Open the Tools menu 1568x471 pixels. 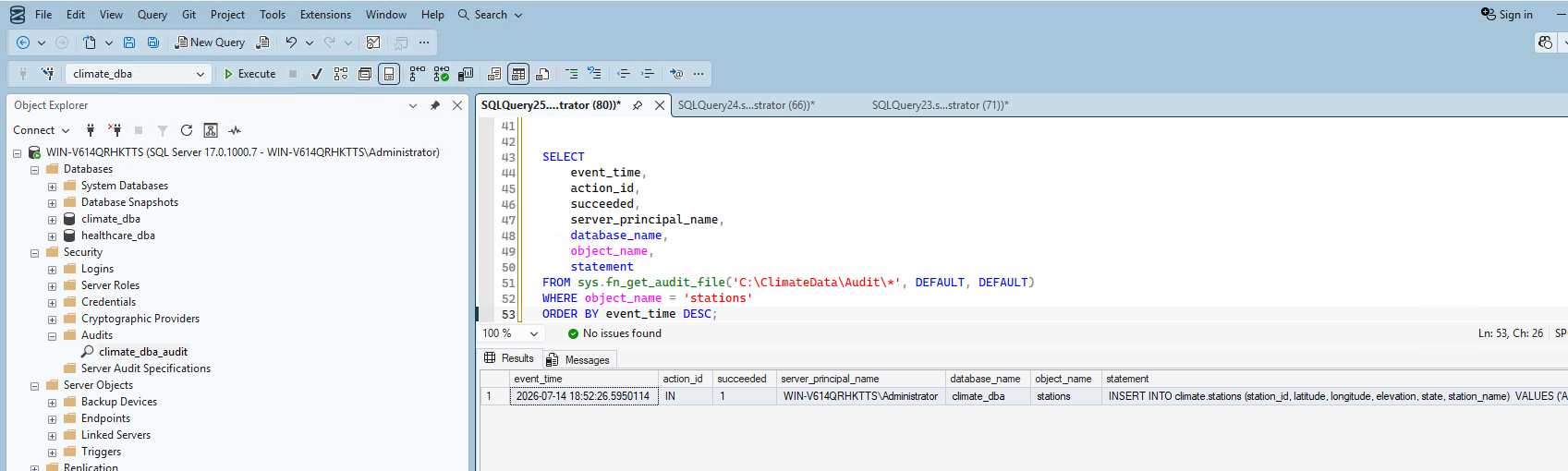click(273, 15)
